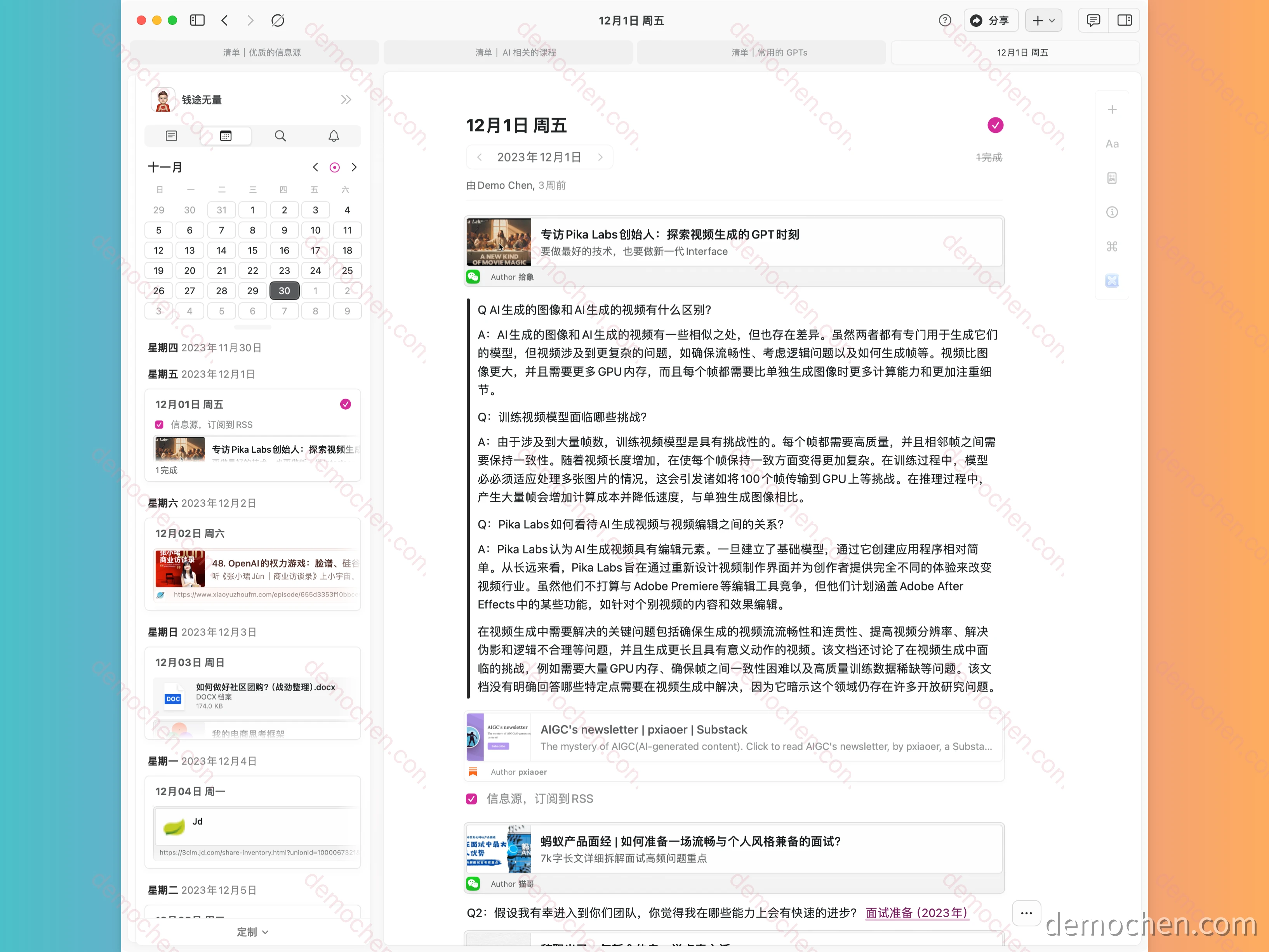This screenshot has width=1269, height=952.
Task: Click the Substack icon beside Author pxiaoer
Action: [473, 772]
